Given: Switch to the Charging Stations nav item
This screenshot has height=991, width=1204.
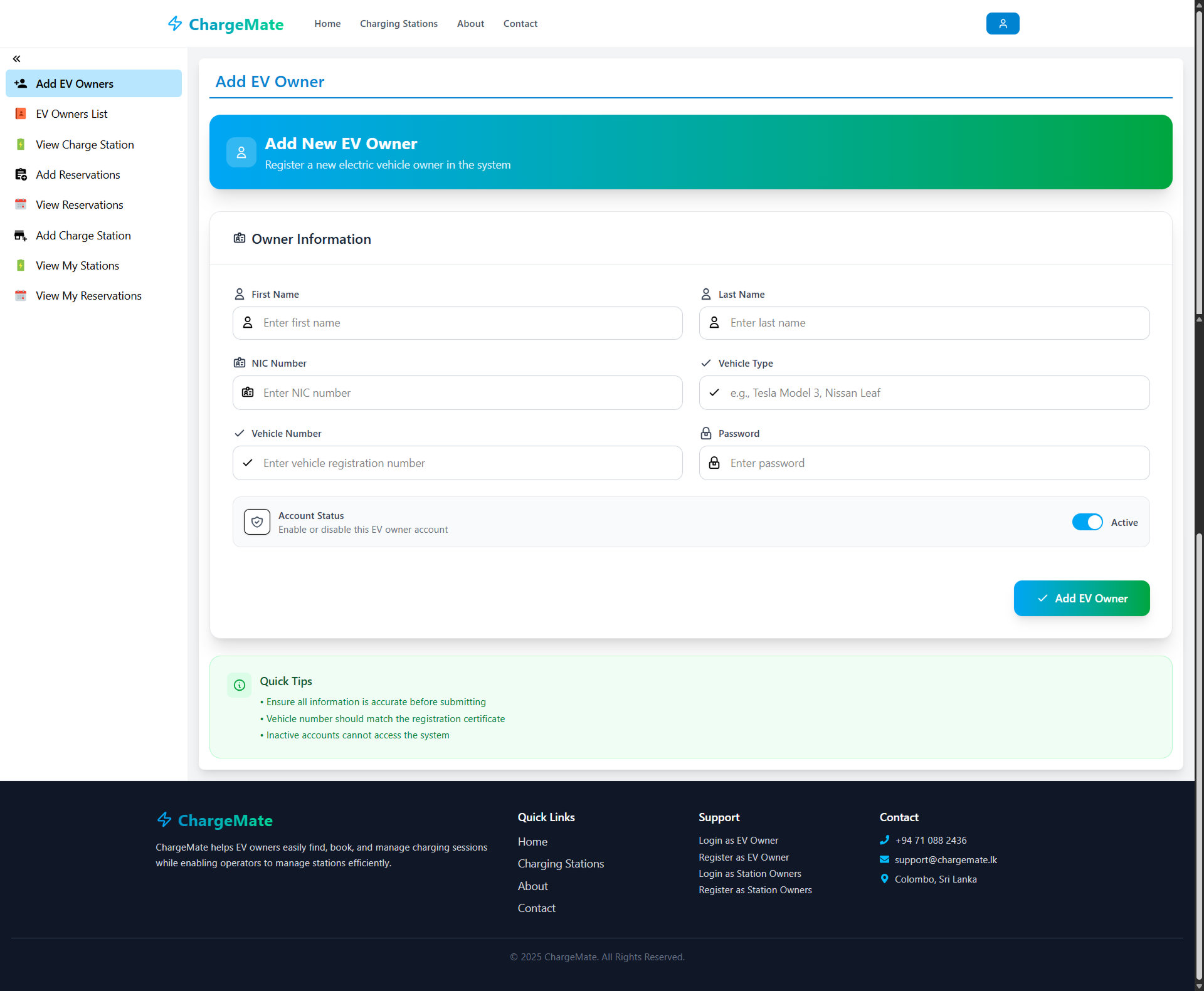Looking at the screenshot, I should pos(398,24).
